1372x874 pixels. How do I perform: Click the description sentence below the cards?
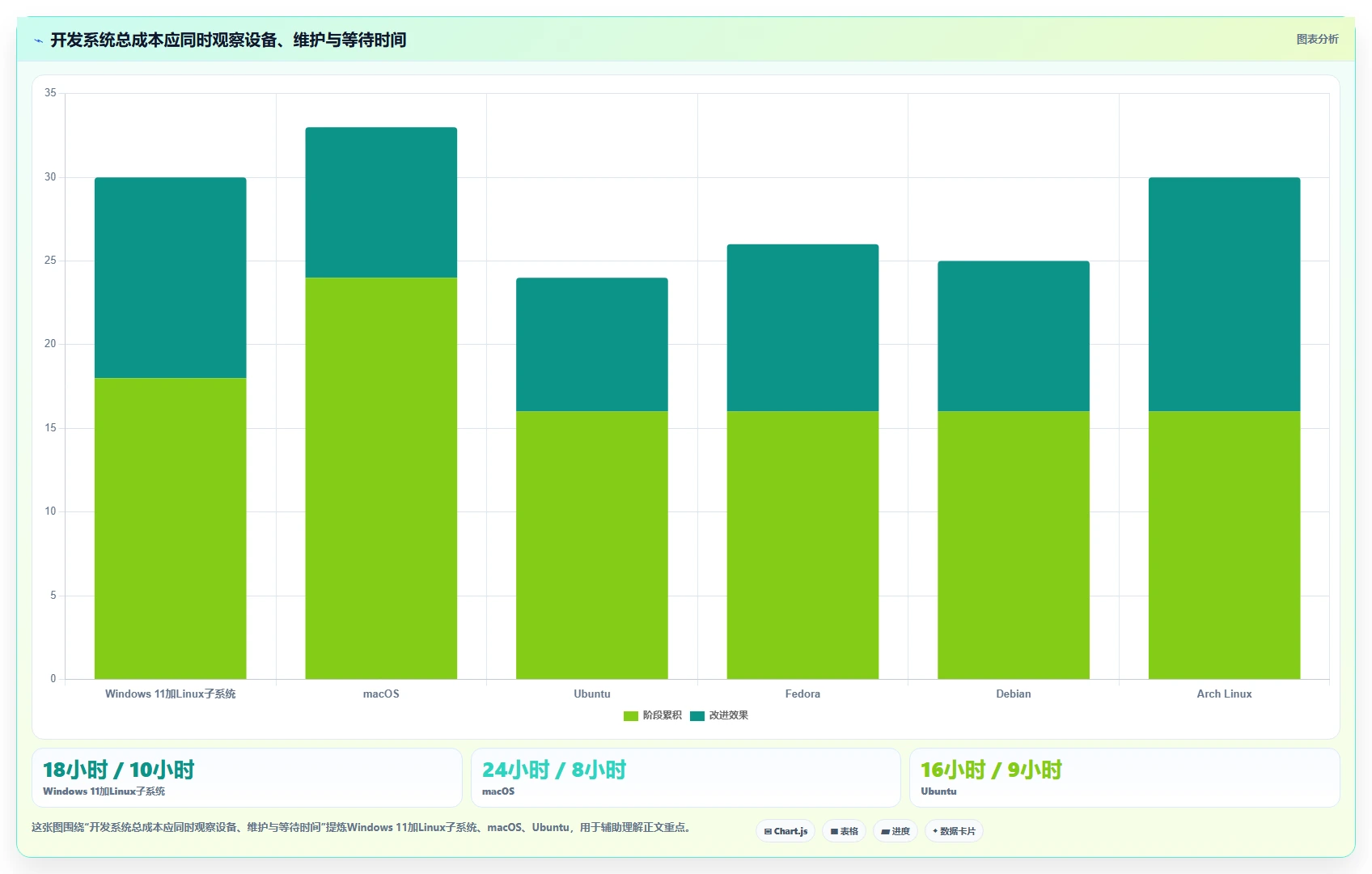[x=361, y=827]
